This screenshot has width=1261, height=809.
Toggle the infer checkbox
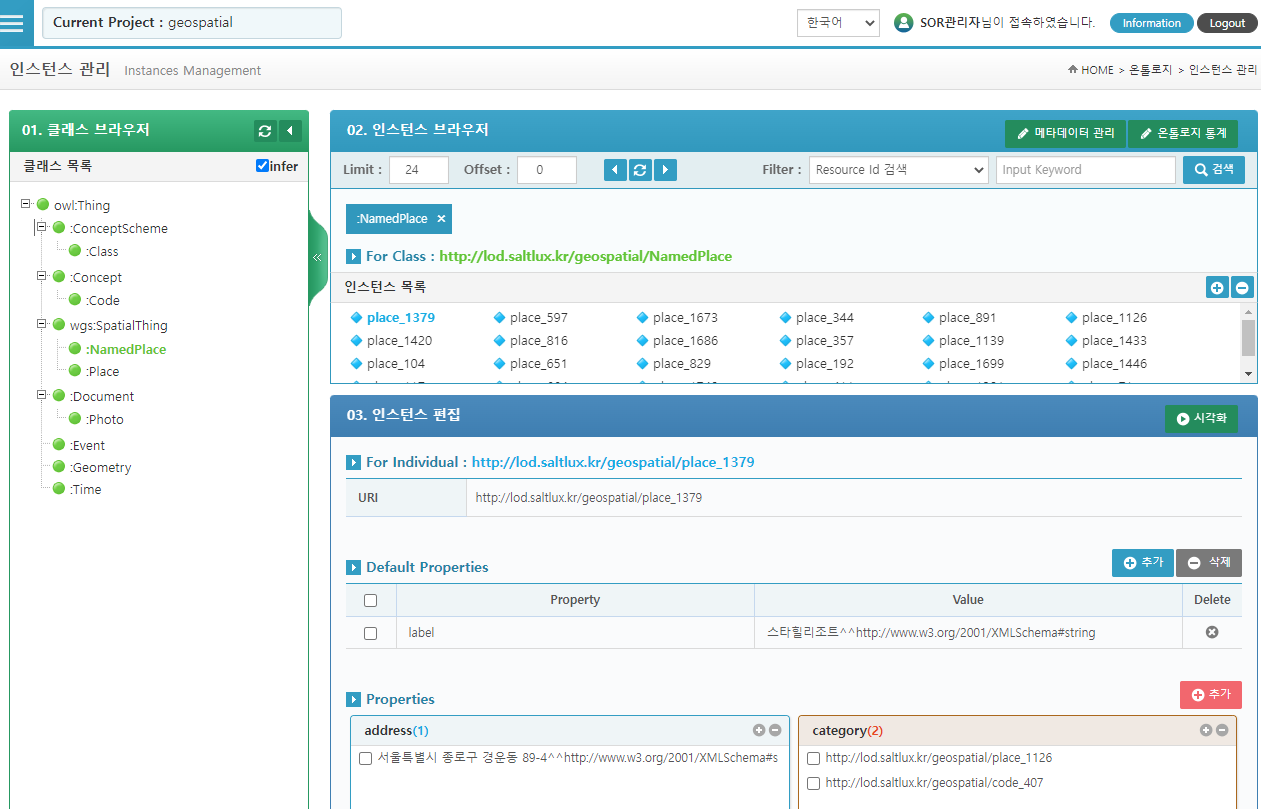[x=262, y=166]
